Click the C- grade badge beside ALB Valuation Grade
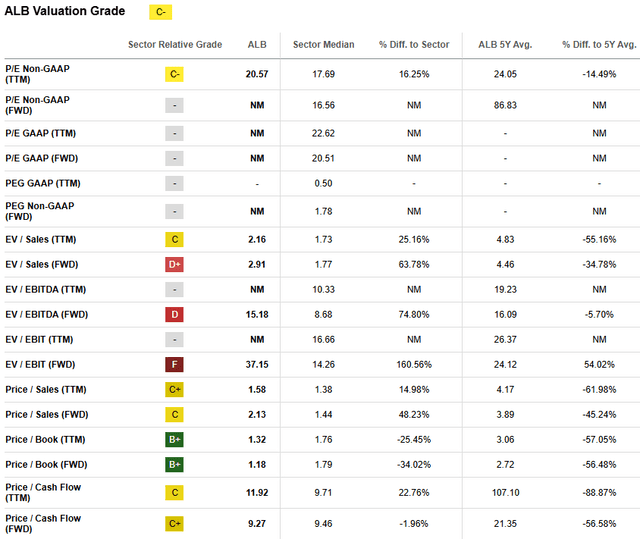This screenshot has height=539, width=640. [159, 12]
